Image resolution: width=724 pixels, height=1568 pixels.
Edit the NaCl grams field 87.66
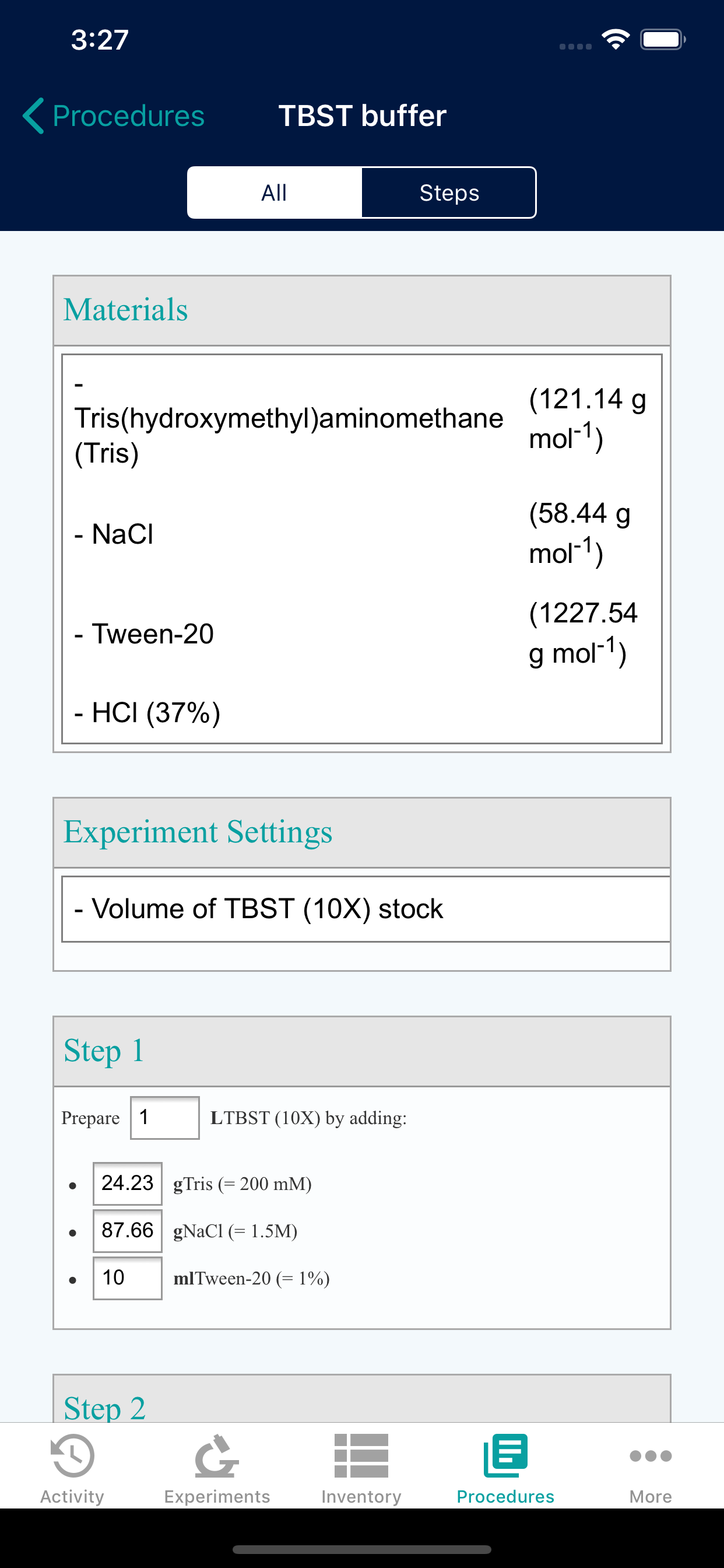[127, 1231]
